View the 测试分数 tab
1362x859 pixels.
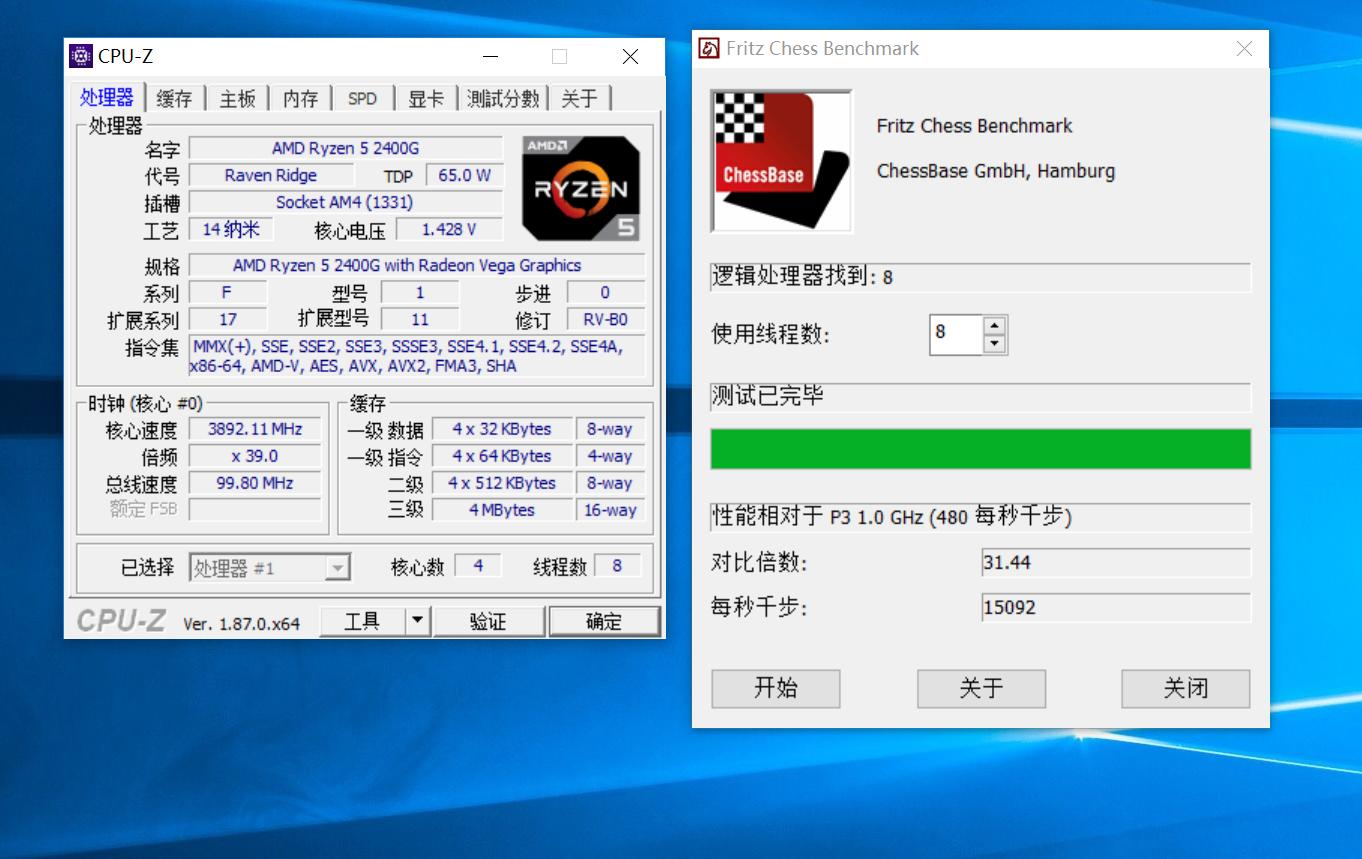click(502, 98)
